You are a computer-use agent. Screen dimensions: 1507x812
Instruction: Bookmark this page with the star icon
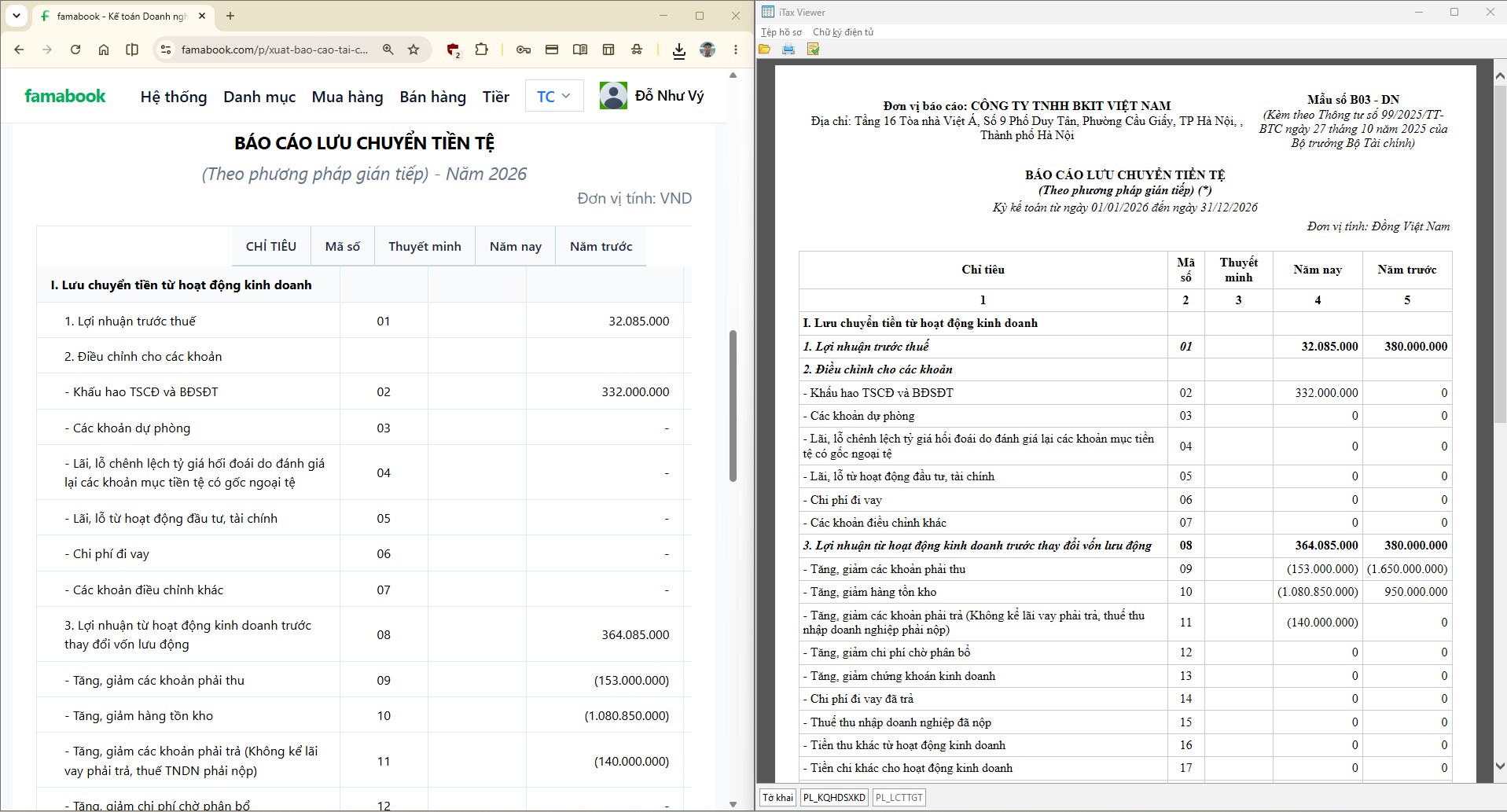414,50
